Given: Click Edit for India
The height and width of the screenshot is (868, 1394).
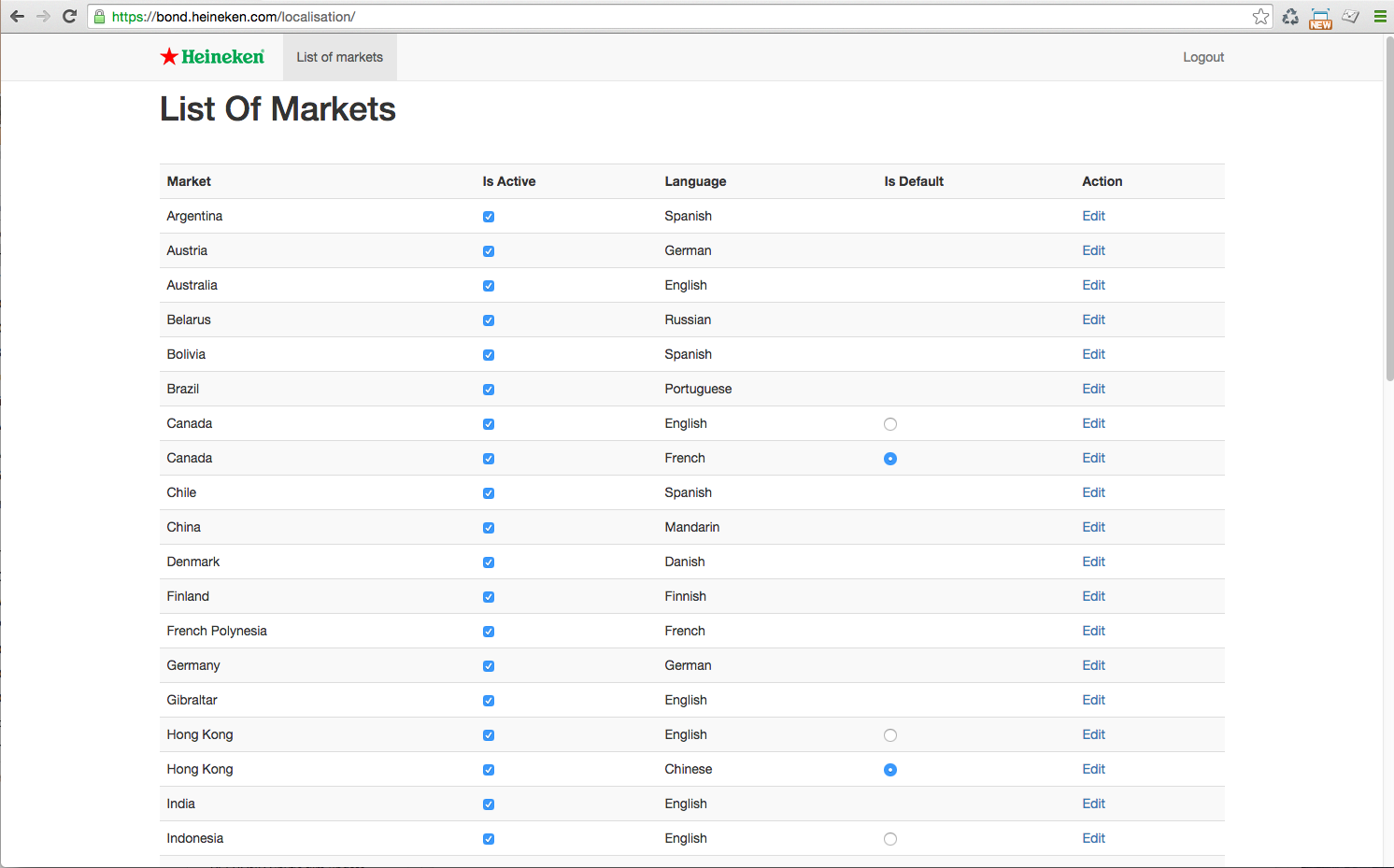Looking at the screenshot, I should (1093, 804).
